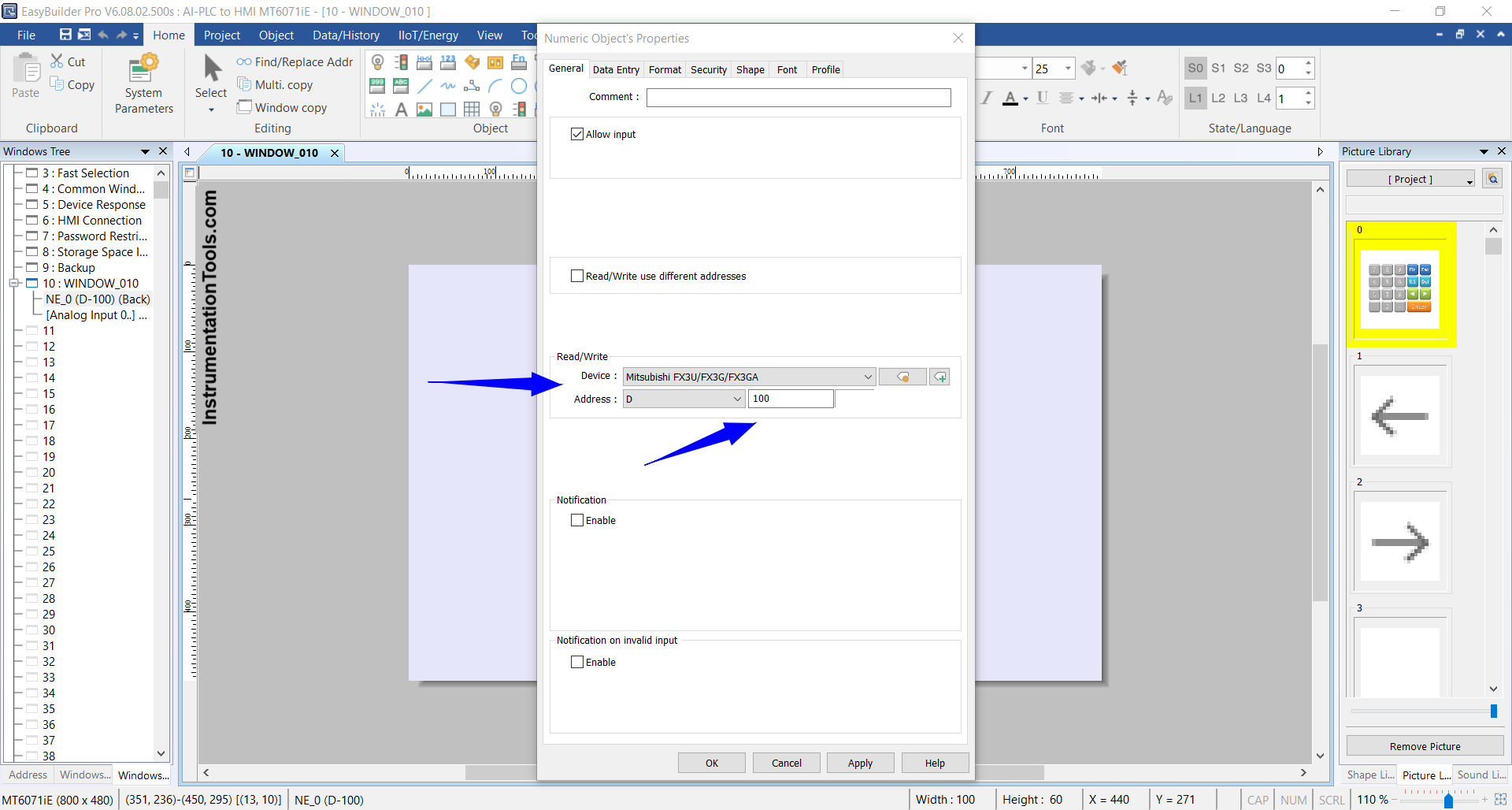The height and width of the screenshot is (810, 1512).
Task: Open System Parameters settings
Action: point(143,85)
